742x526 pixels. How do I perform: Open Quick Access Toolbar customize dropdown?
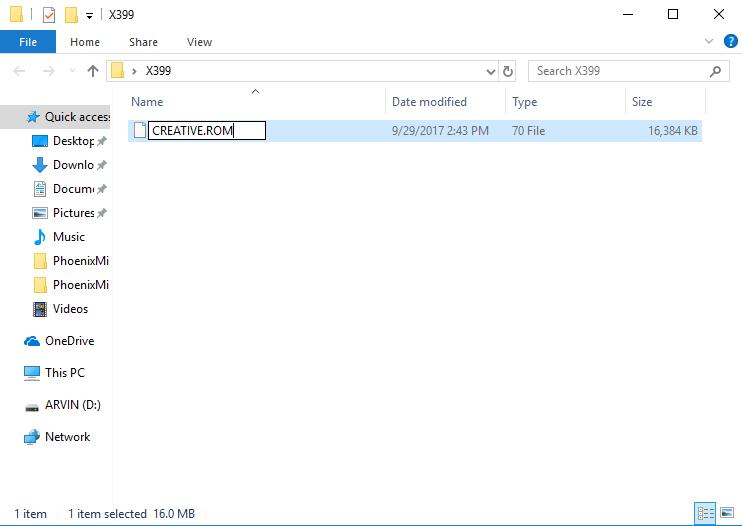tap(89, 16)
